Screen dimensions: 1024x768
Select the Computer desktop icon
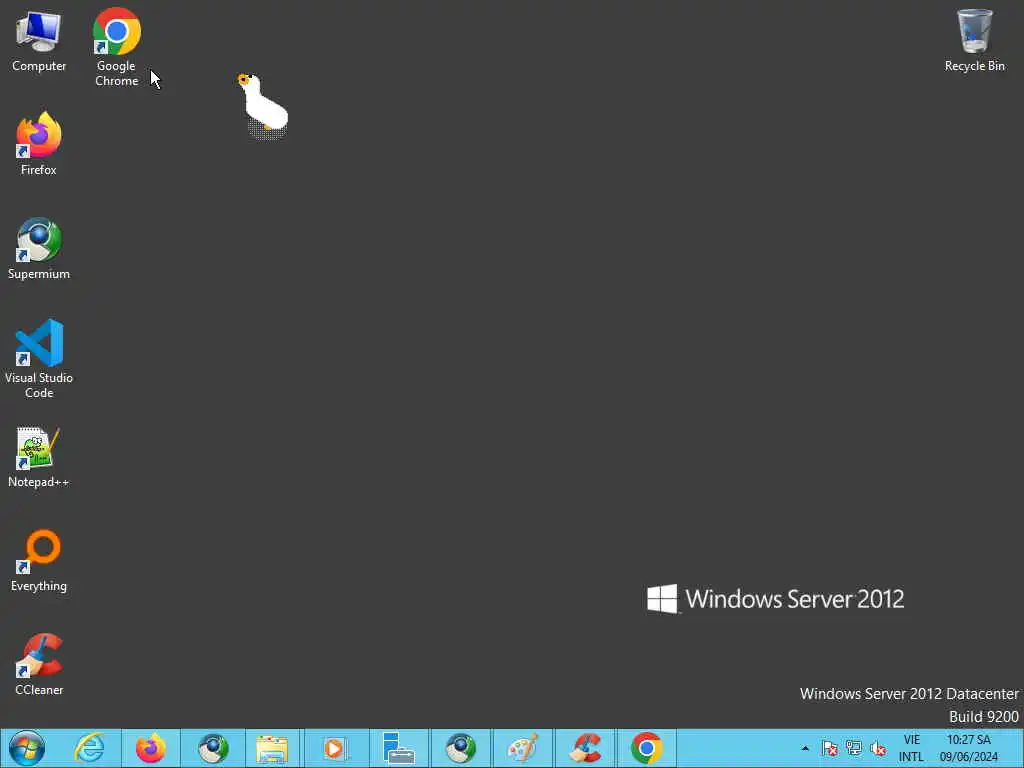point(39,40)
